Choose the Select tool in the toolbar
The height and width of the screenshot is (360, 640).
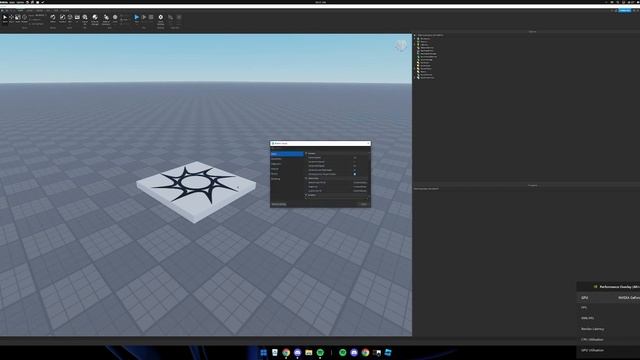[5, 18]
